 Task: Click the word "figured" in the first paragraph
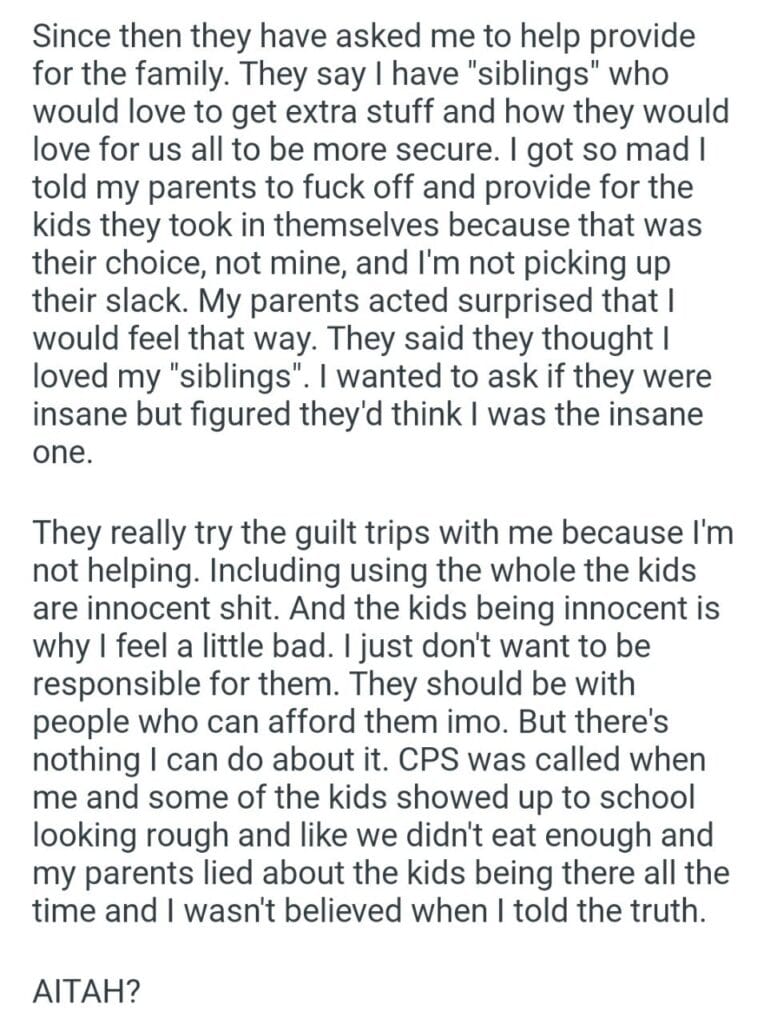240,413
